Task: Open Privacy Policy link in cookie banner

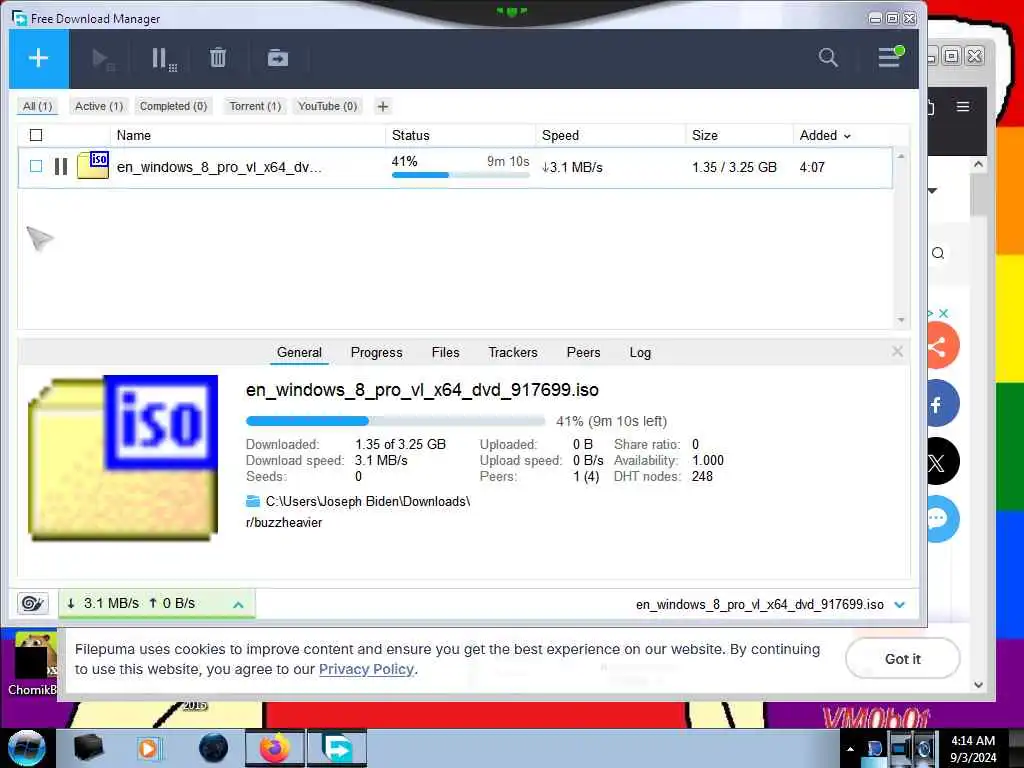Action: click(x=366, y=669)
